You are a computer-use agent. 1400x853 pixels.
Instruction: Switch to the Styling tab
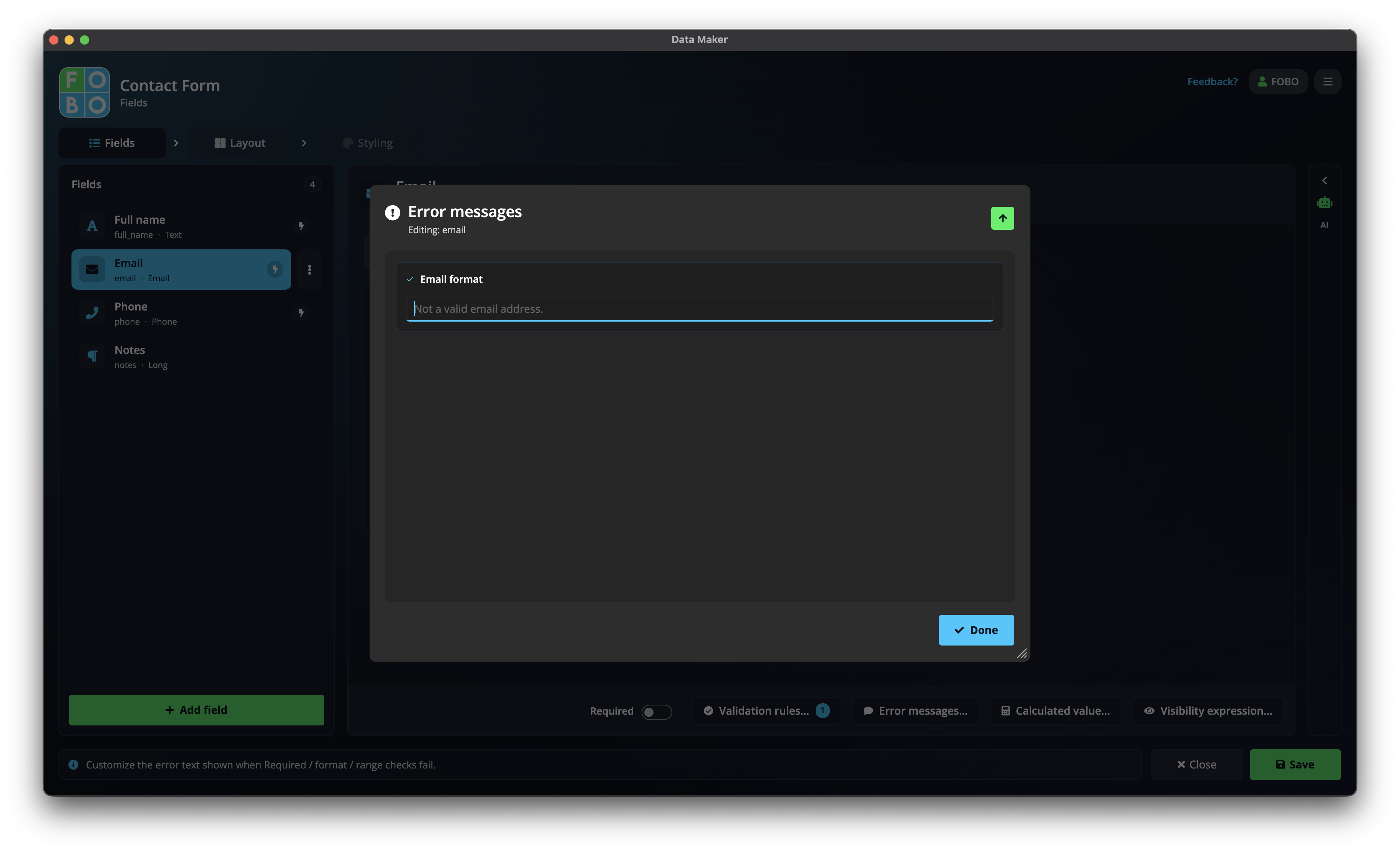click(x=368, y=143)
